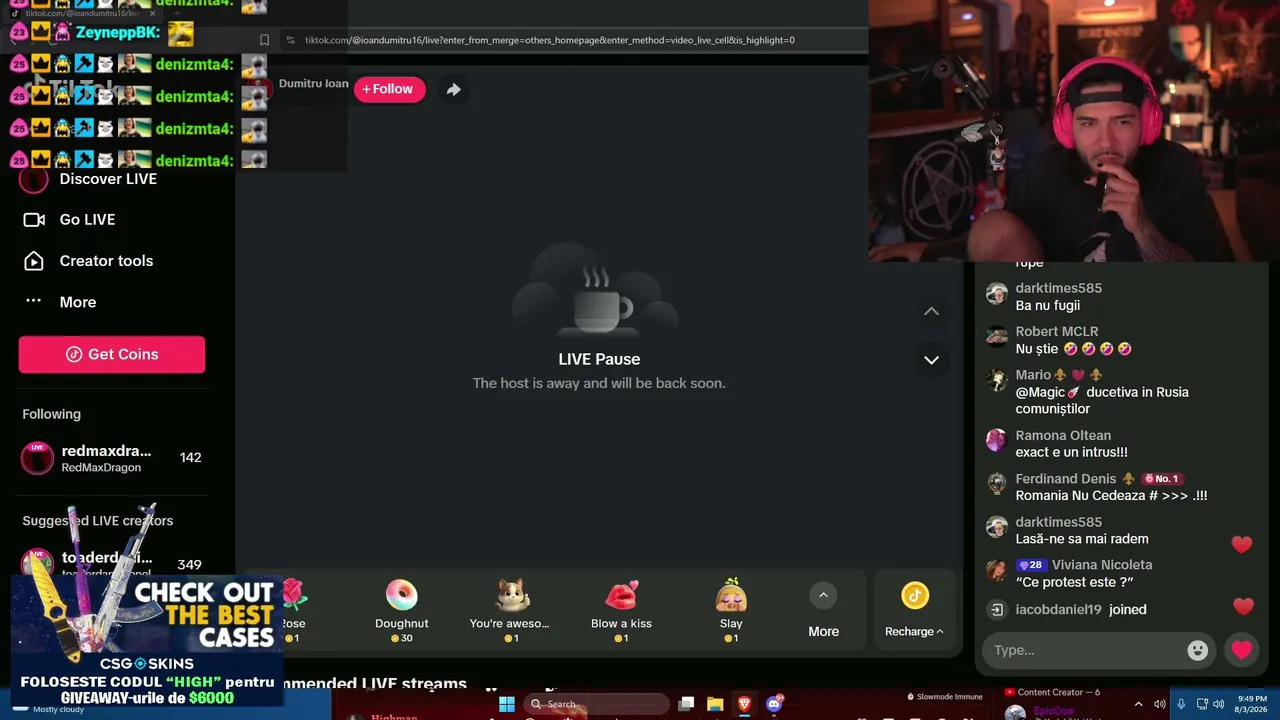Click the site settings icon in the address bar
Image resolution: width=1280 pixels, height=720 pixels.
click(x=290, y=40)
